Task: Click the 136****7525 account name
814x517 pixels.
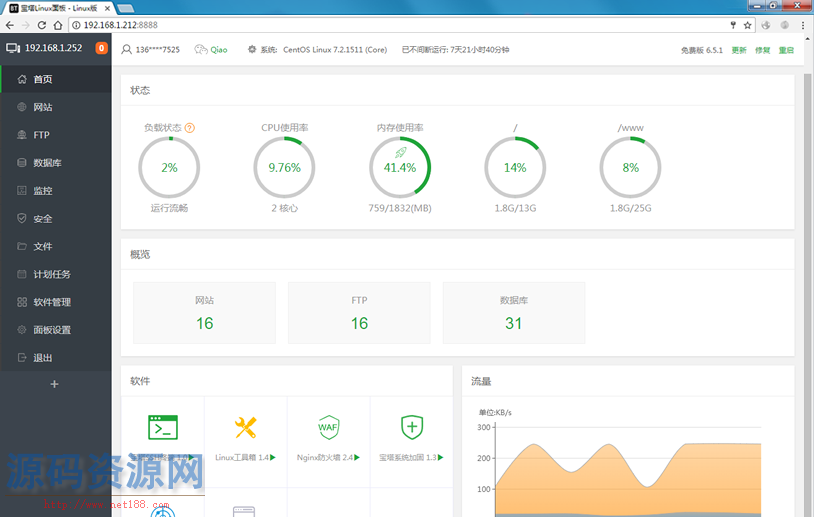Action: point(158,50)
